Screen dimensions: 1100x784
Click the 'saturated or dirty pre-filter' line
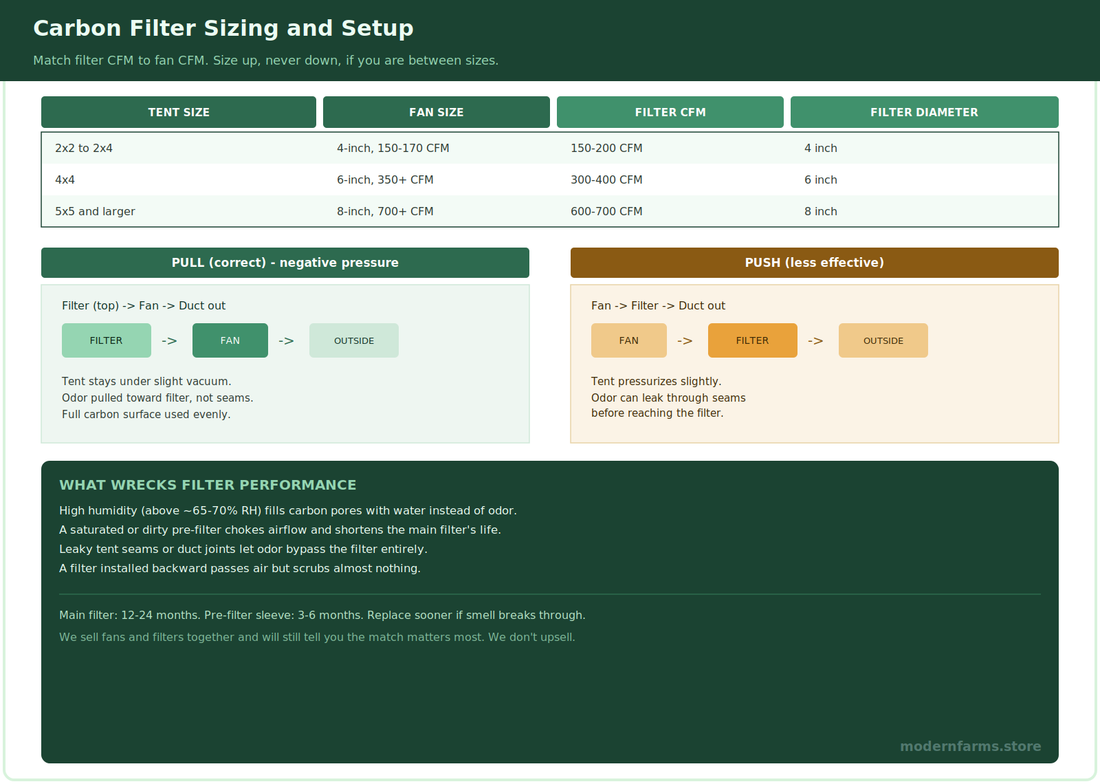pyautogui.click(x=280, y=530)
